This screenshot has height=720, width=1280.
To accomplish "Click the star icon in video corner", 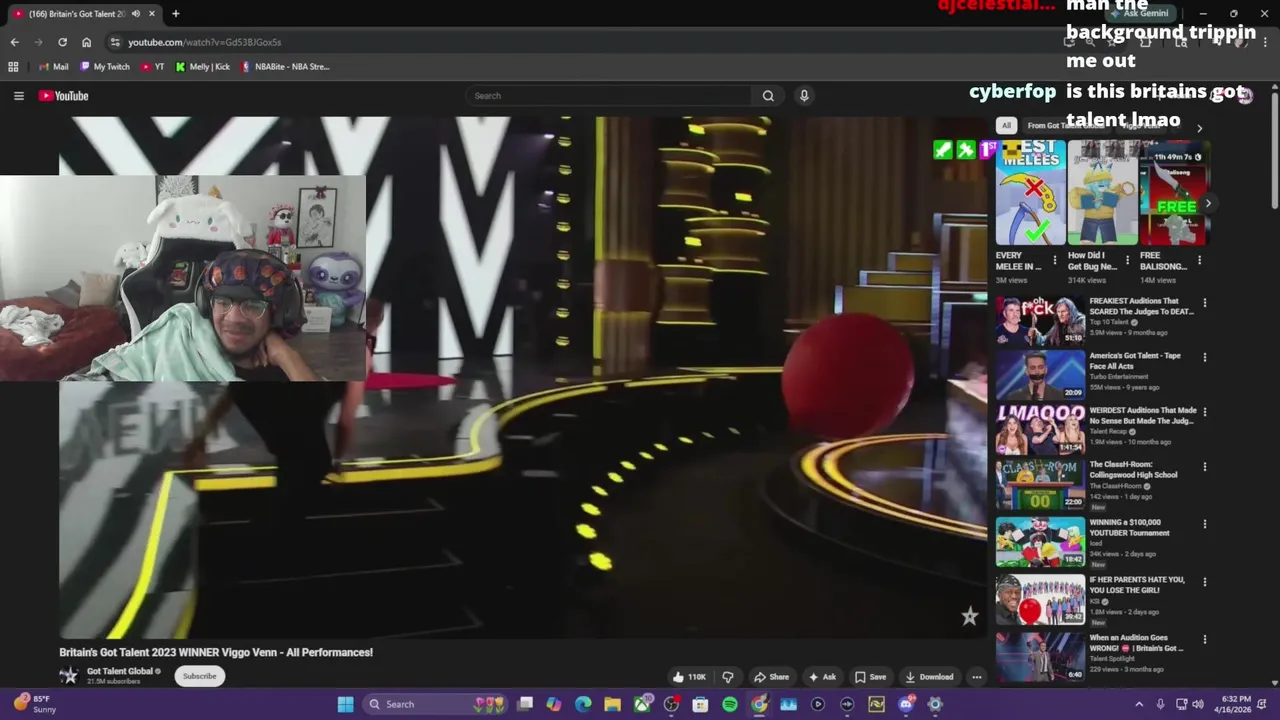I will 969,616.
